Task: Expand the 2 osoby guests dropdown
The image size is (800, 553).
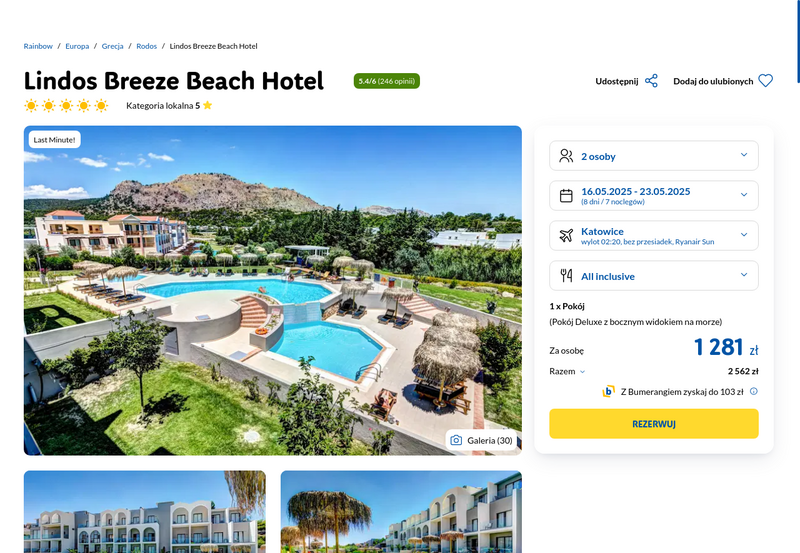Action: click(654, 156)
